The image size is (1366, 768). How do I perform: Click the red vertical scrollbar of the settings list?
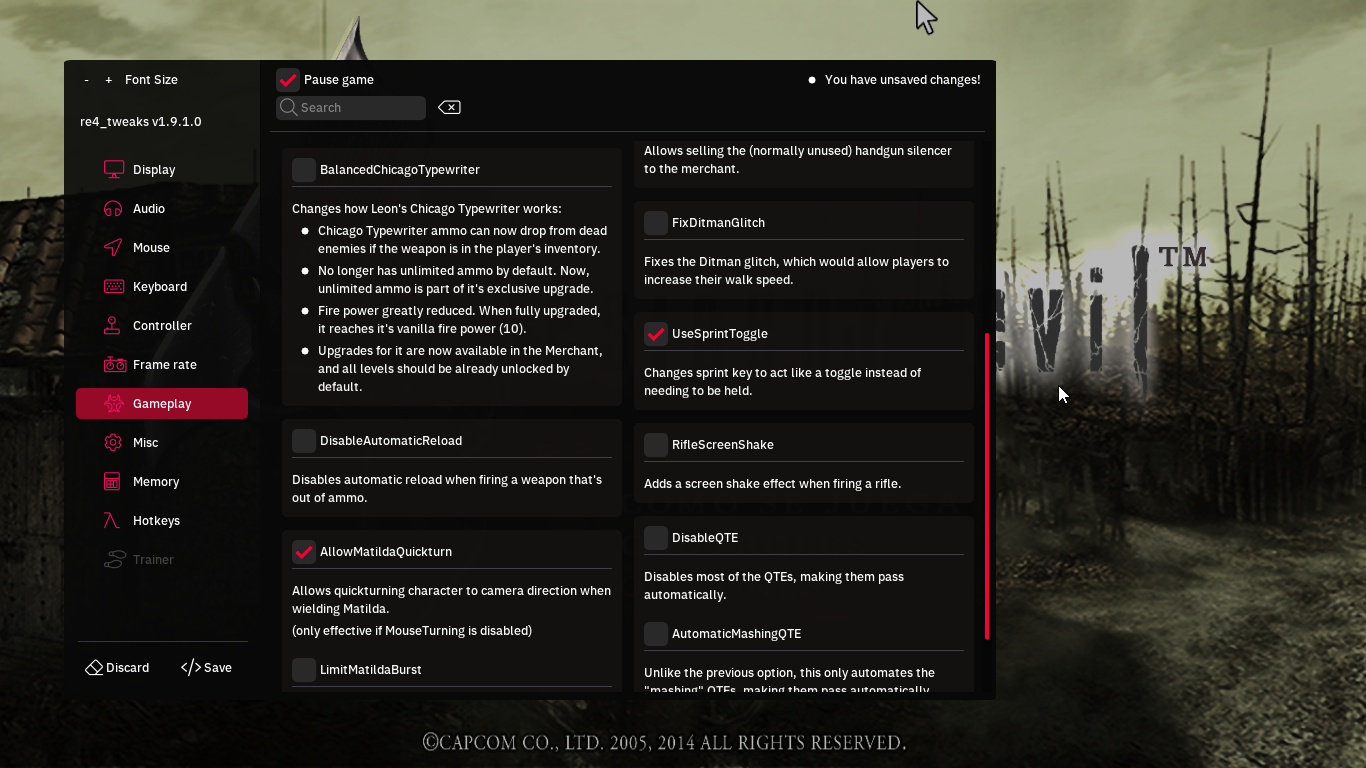coord(987,486)
